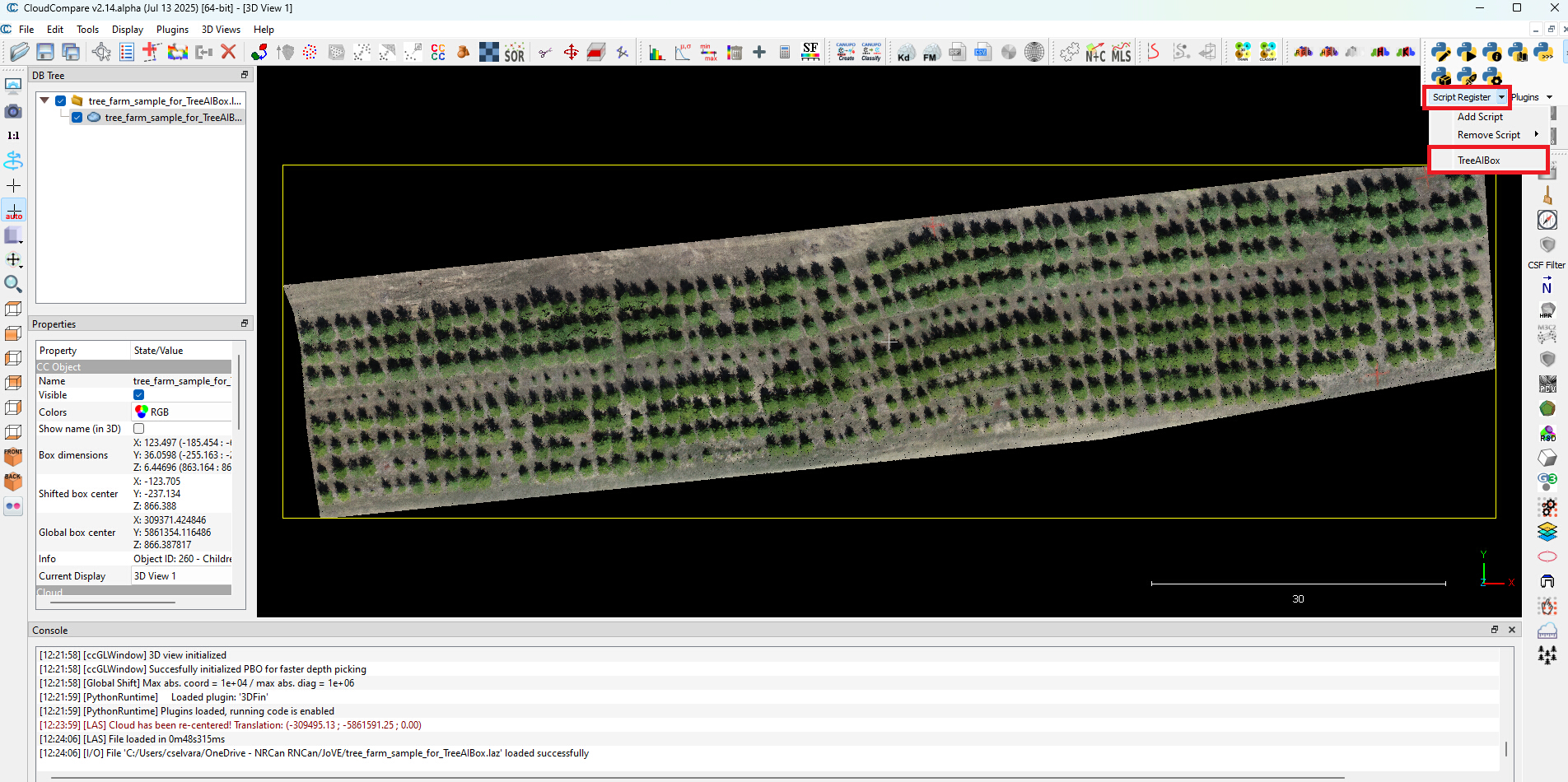The image size is (1568, 782).
Task: Click the Save disk icon
Action: pyautogui.click(x=45, y=52)
